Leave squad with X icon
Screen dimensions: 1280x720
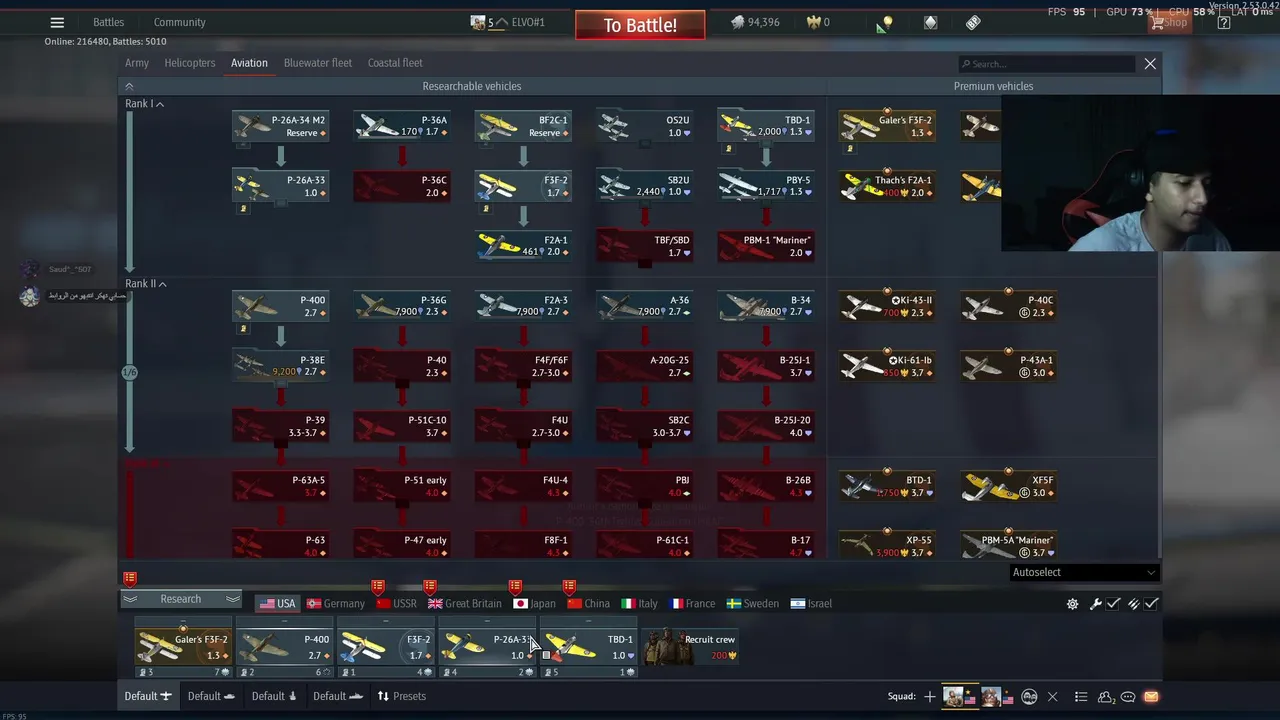[x=1052, y=697]
